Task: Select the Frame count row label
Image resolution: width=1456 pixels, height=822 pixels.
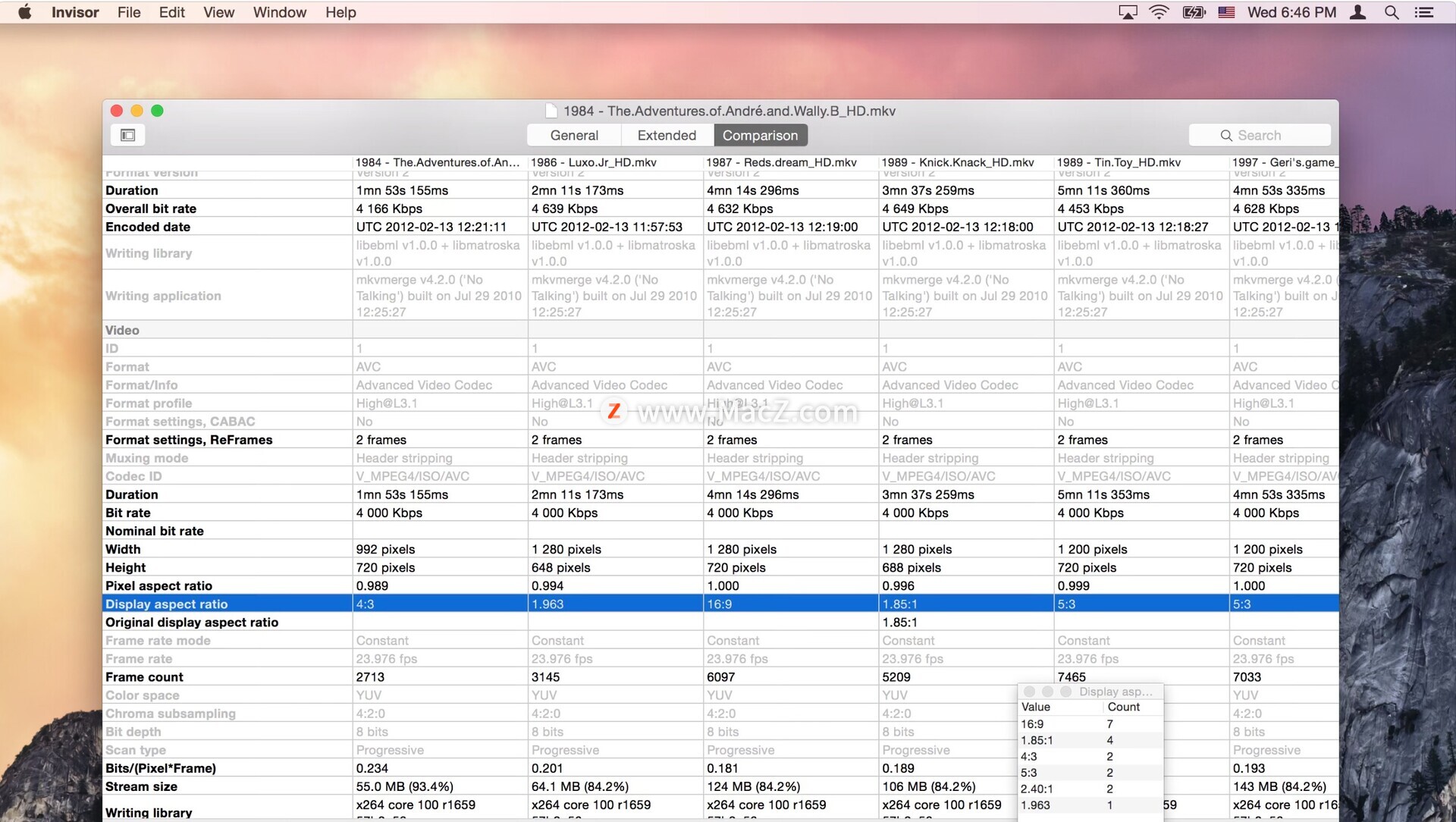Action: point(144,677)
